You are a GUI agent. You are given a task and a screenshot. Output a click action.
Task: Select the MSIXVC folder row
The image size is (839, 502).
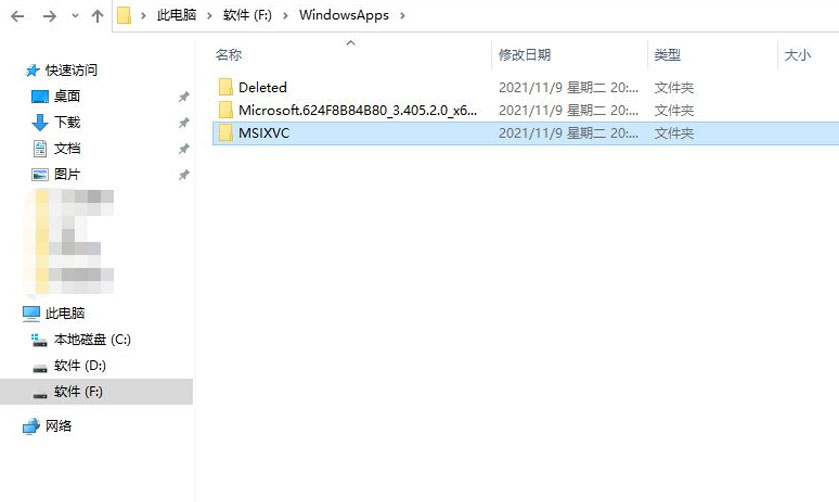525,133
